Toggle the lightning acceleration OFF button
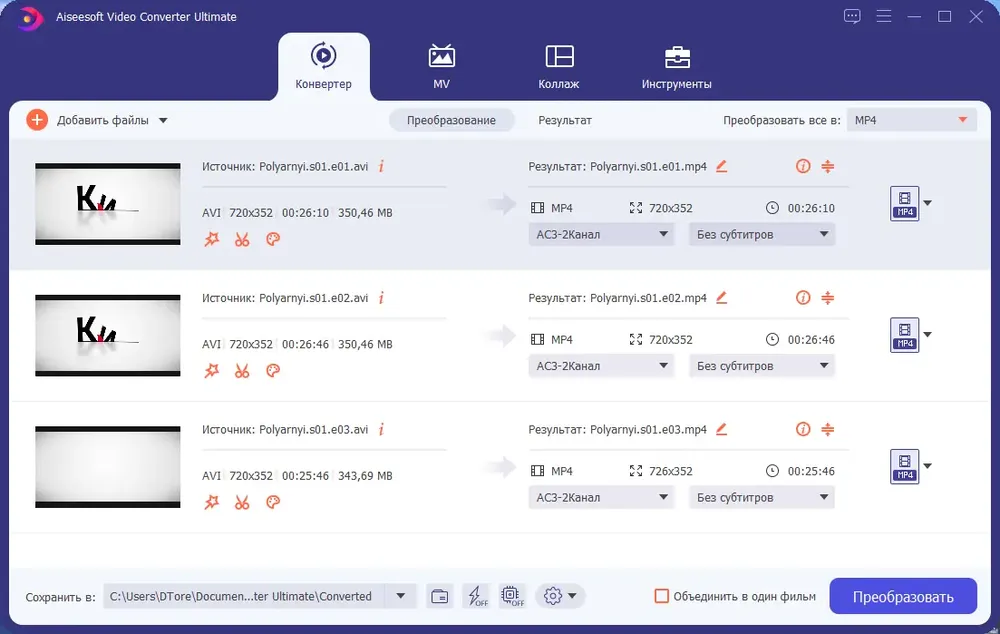1000x634 pixels. point(477,597)
